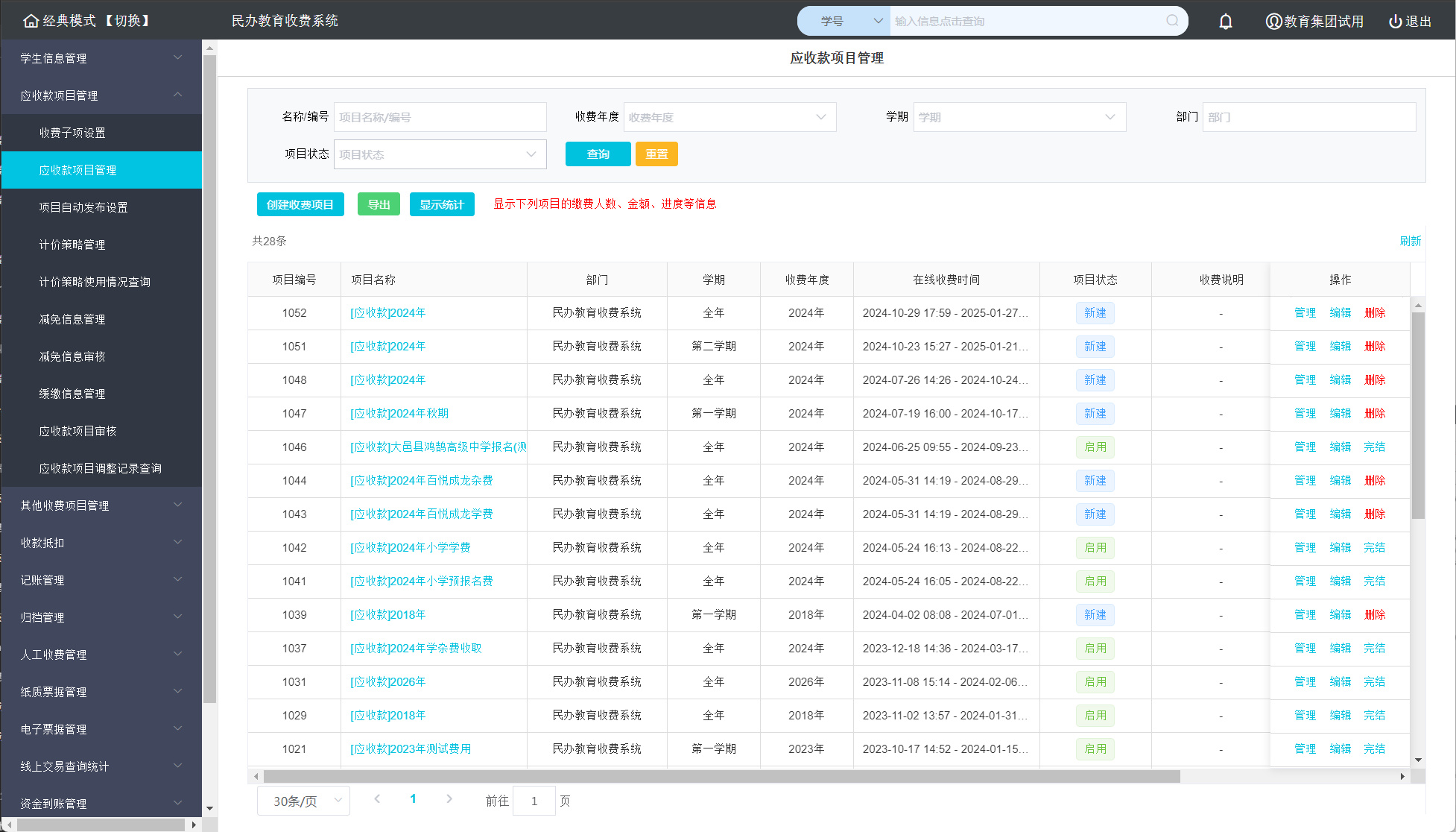This screenshot has width=1456, height=832.
Task: Open the notification bell
Action: (1225, 22)
